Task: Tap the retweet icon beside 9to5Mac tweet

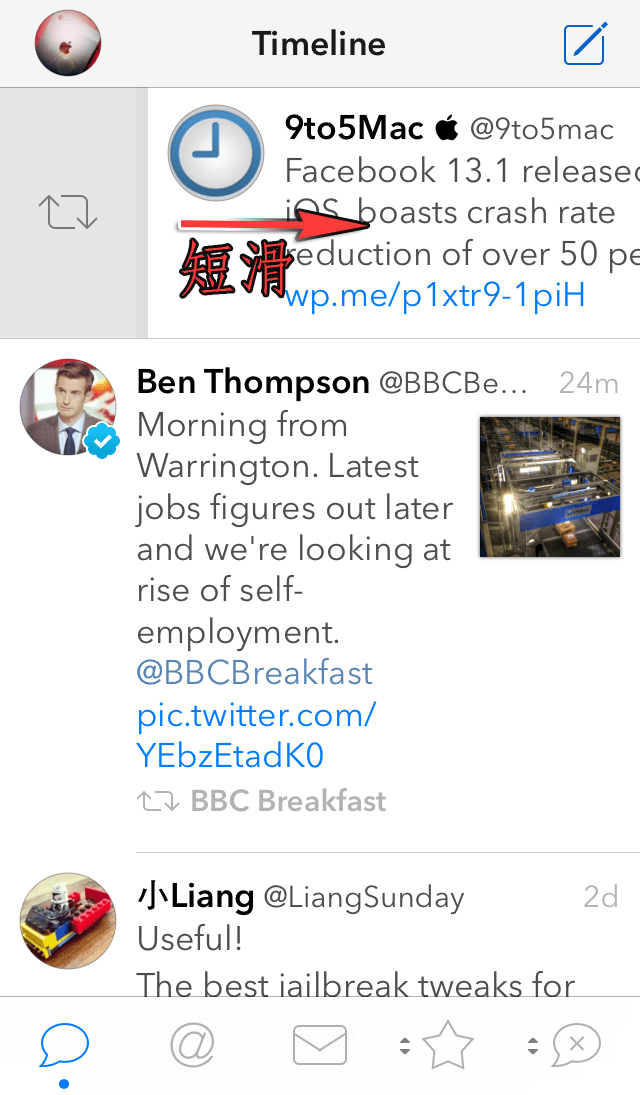Action: [x=68, y=212]
